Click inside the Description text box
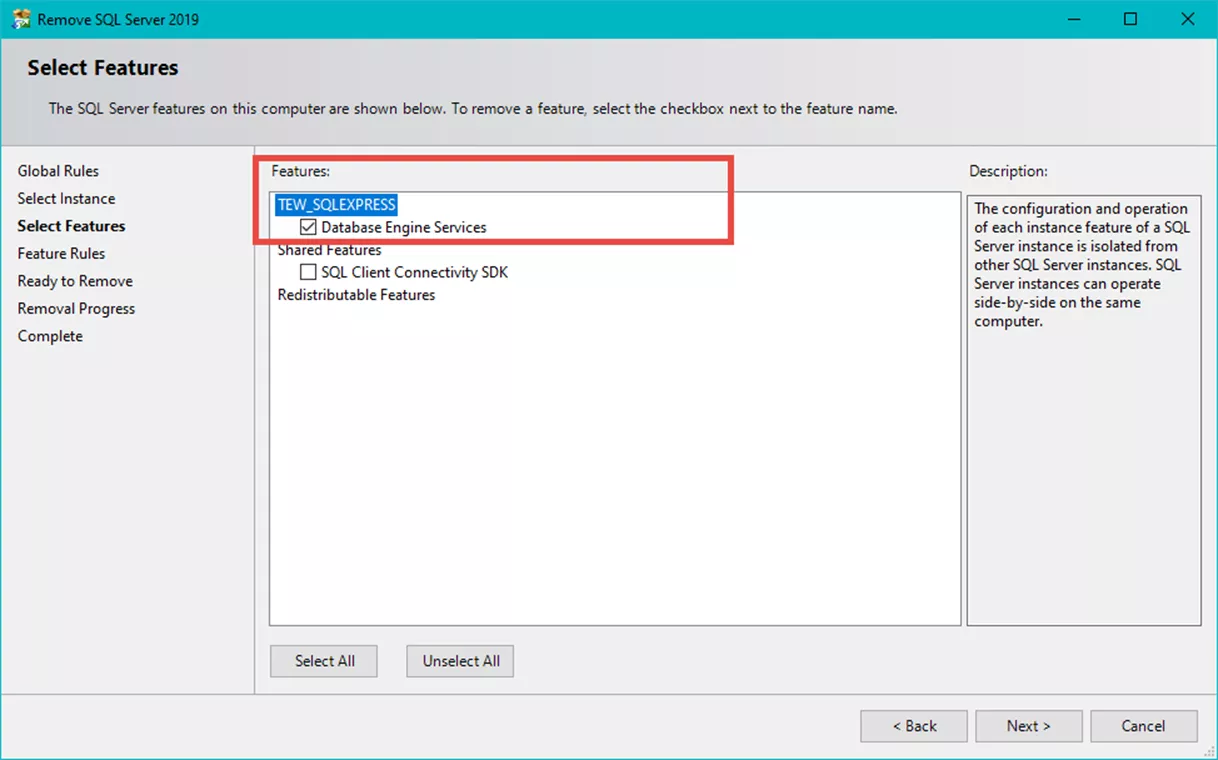Viewport: 1218px width, 760px height. point(1084,410)
